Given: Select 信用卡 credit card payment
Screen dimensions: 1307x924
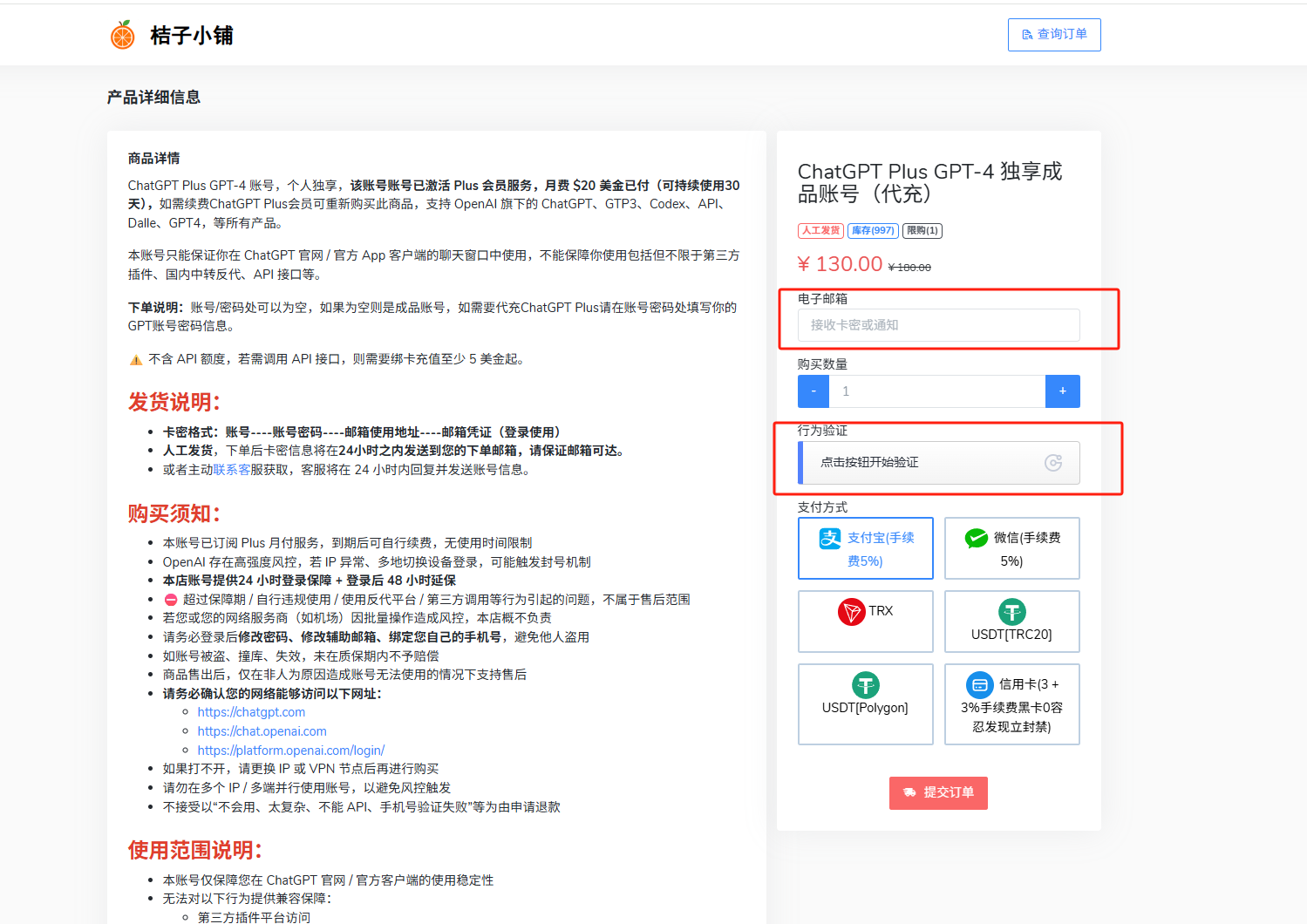Looking at the screenshot, I should click(x=1012, y=704).
